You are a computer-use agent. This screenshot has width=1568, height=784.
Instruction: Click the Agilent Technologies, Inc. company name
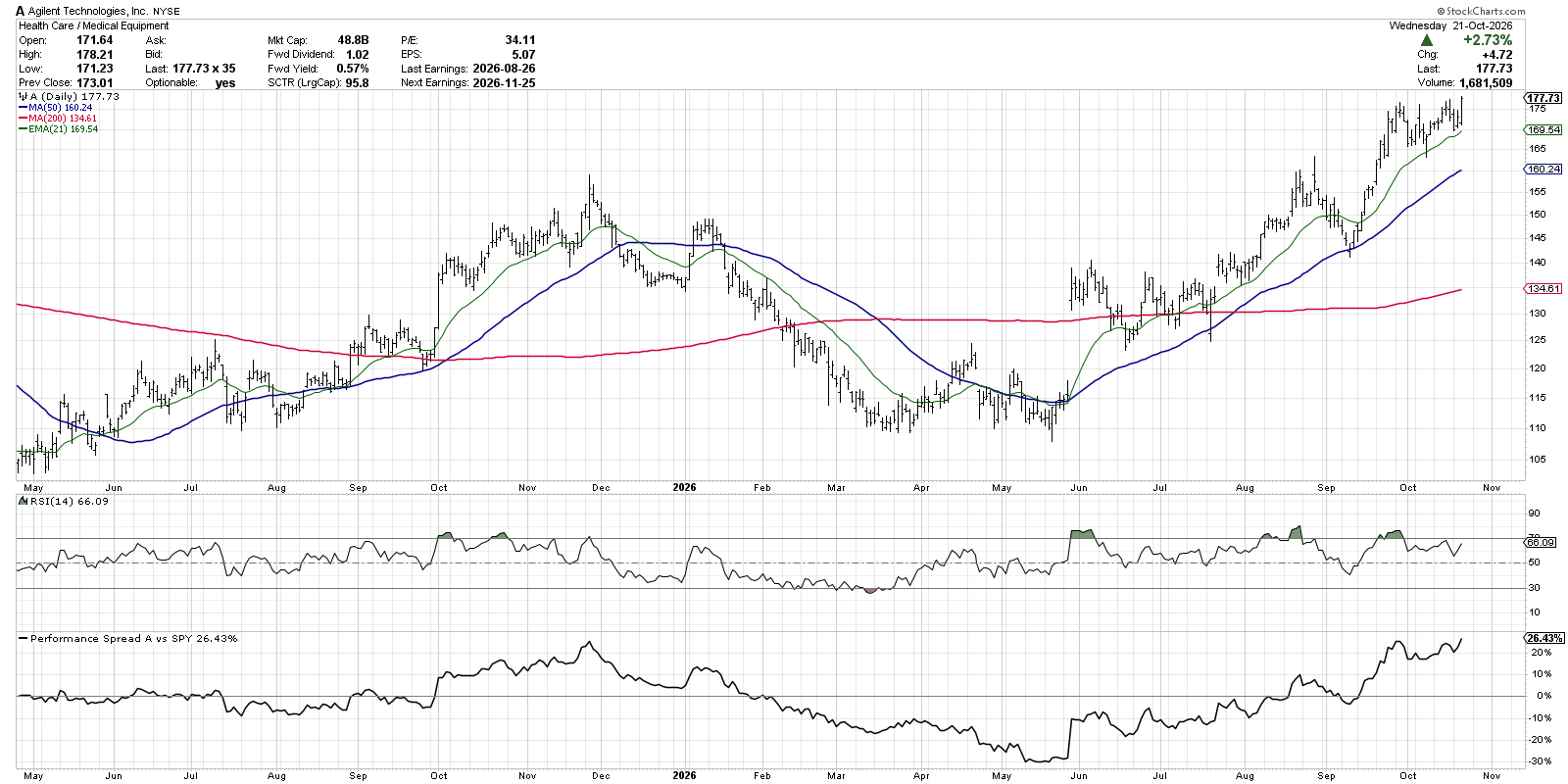pos(88,11)
